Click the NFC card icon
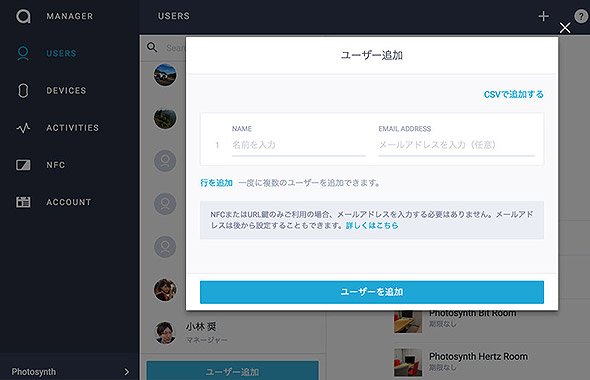The height and width of the screenshot is (380, 590). click(23, 165)
